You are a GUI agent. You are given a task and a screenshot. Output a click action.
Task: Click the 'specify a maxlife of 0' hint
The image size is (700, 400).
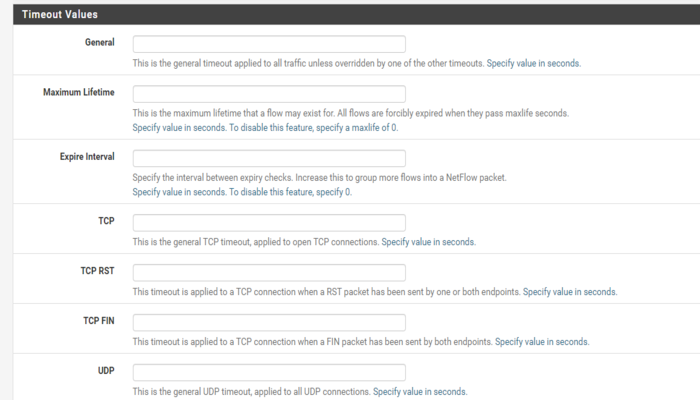[357, 128]
